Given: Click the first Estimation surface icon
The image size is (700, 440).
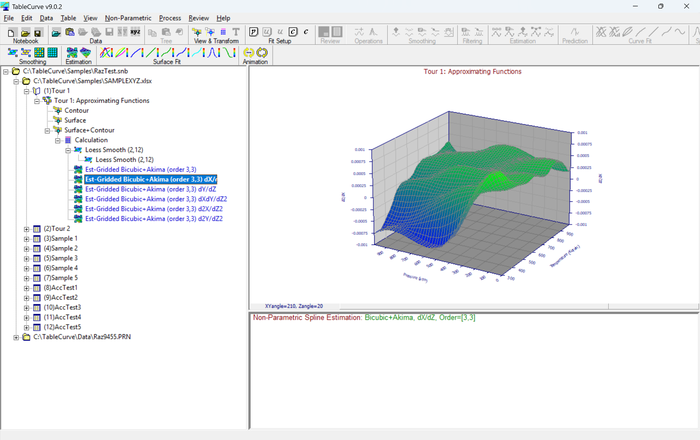Looking at the screenshot, I should click(71, 53).
